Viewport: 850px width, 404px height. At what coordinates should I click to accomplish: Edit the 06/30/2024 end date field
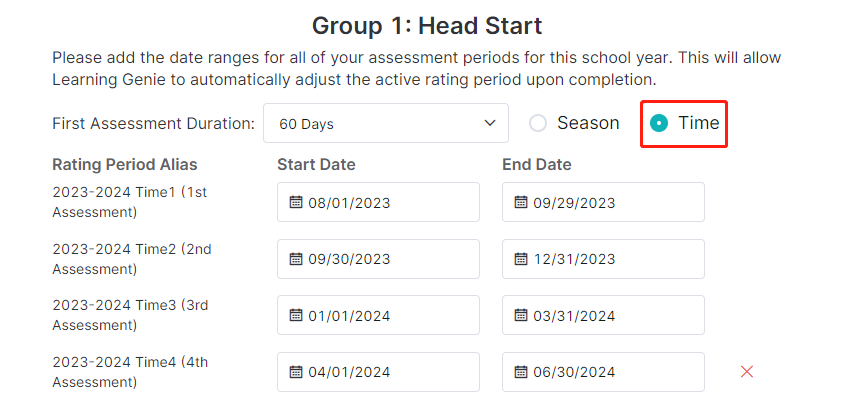[x=603, y=371]
